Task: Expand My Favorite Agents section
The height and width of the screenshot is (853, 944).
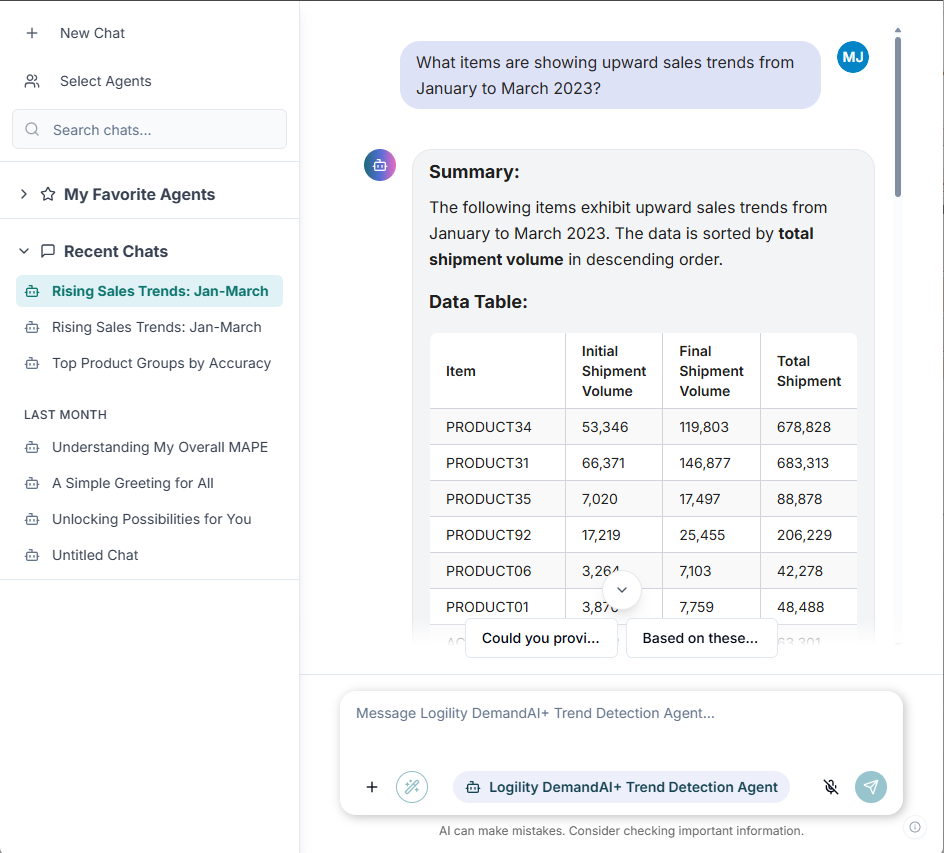Action: [23, 194]
